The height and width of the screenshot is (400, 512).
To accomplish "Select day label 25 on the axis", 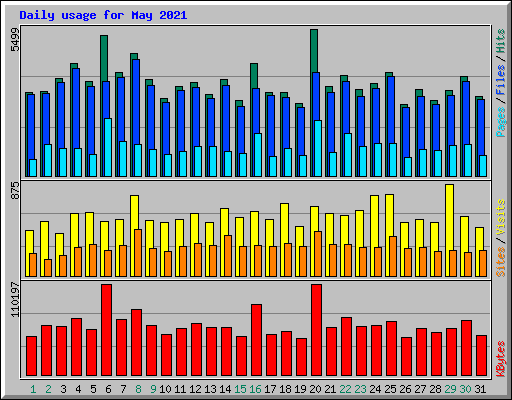I will [390, 389].
